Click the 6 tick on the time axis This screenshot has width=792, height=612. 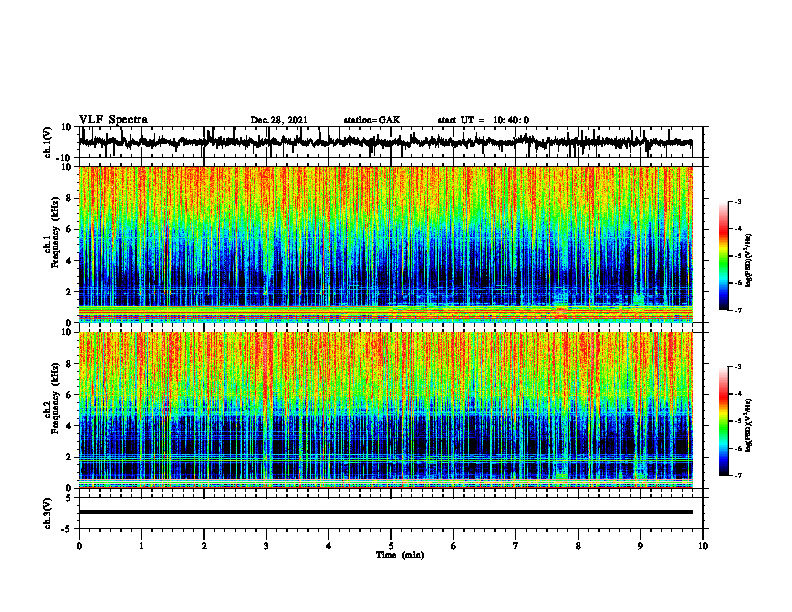point(453,546)
